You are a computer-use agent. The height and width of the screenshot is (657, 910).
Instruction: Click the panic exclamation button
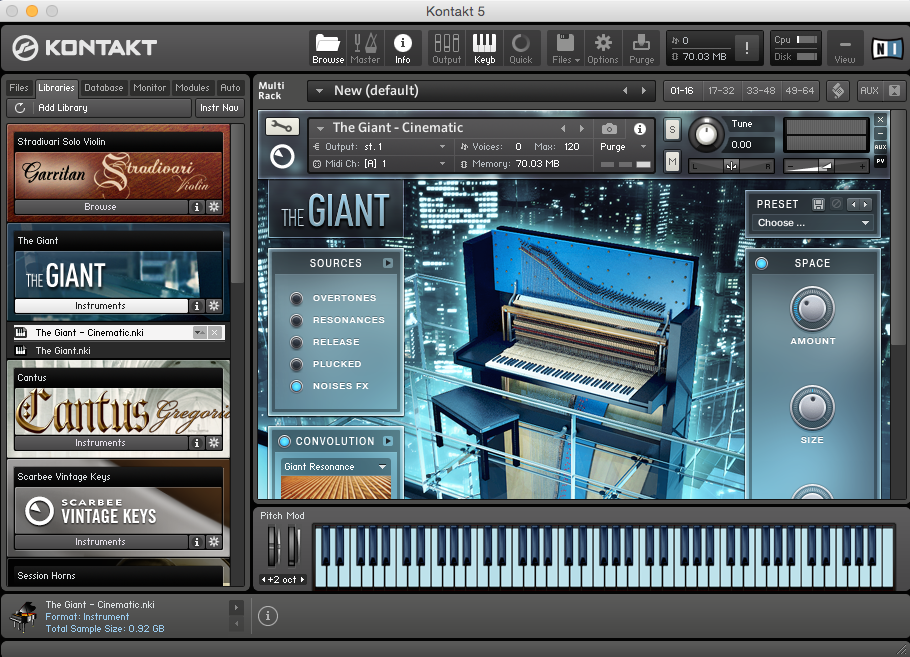746,48
